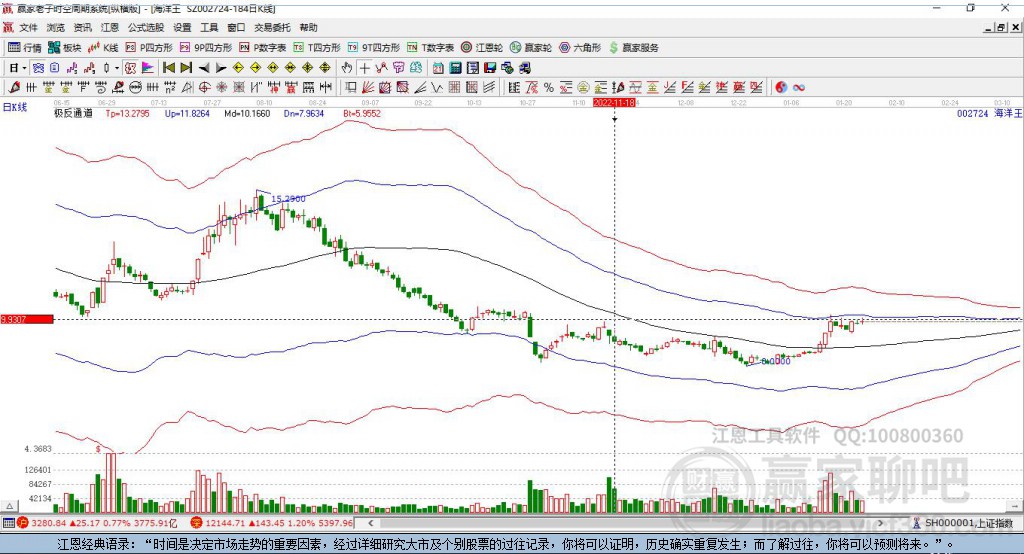
Task: Expand the candlestick style dropdown arrow
Action: (117, 68)
